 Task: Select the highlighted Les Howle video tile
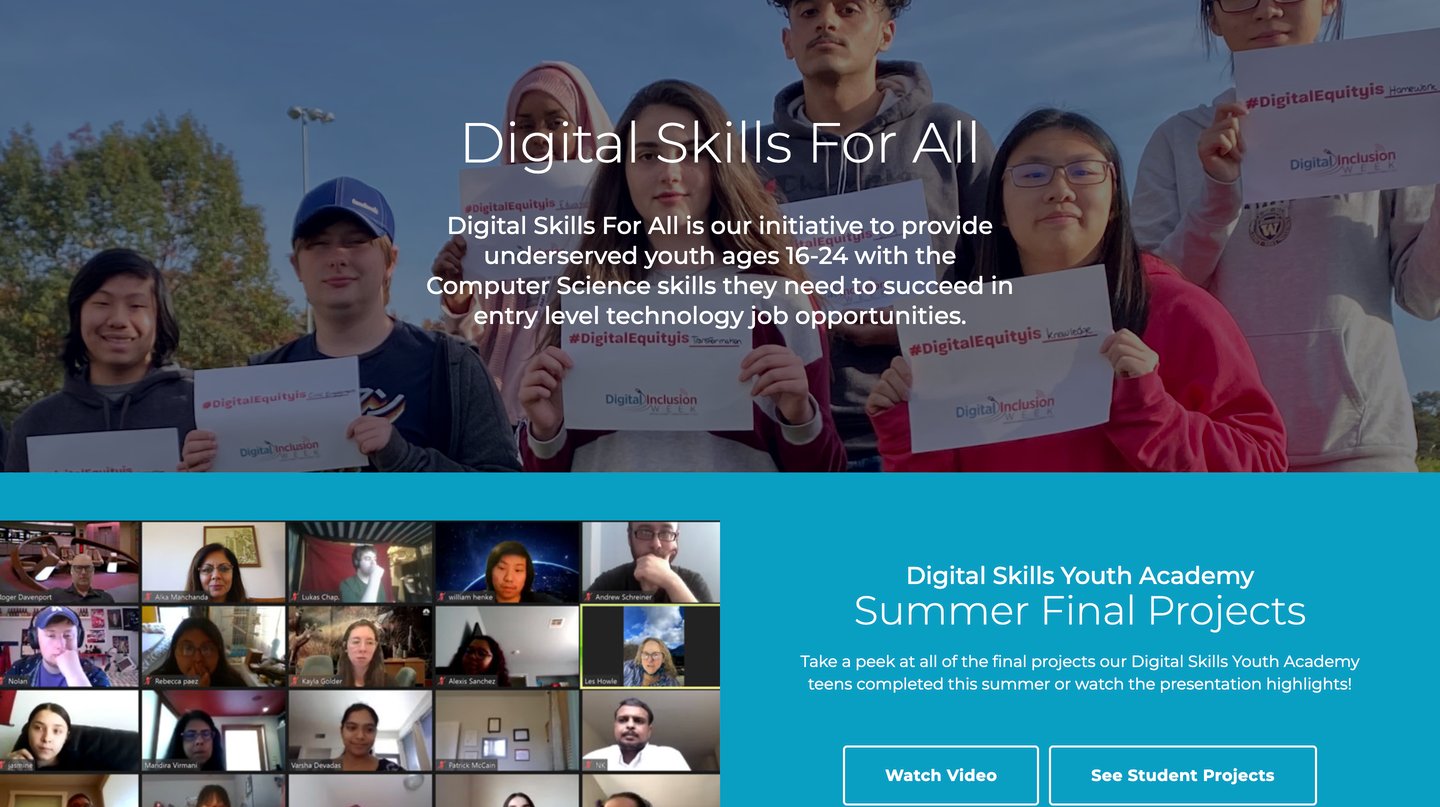coord(650,646)
